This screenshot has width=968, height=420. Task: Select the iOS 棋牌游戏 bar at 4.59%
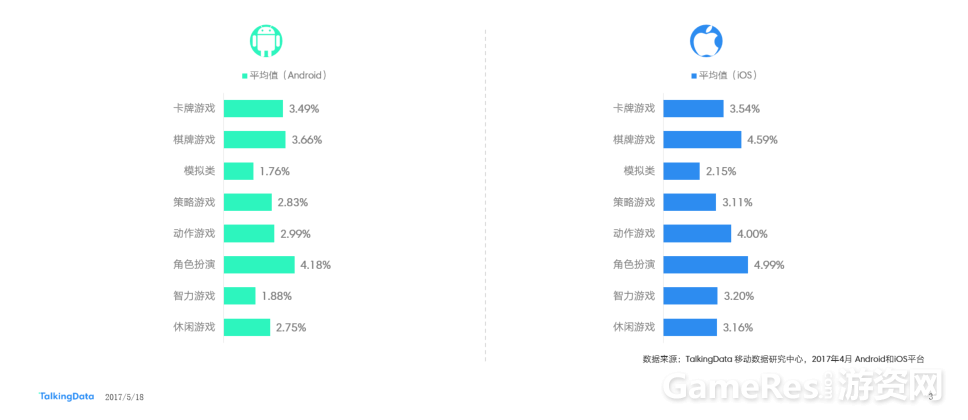pos(703,140)
